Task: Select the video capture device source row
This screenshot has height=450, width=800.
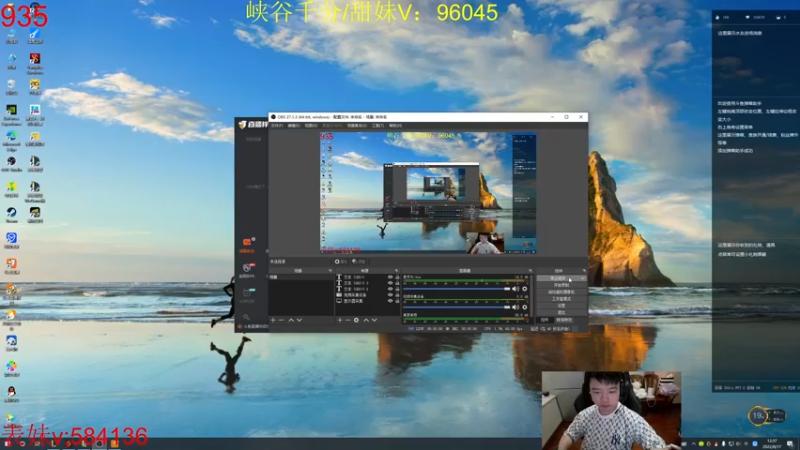Action: click(368, 294)
